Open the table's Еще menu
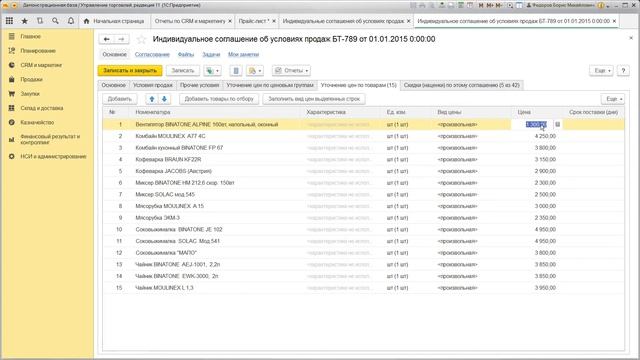Viewport: 640px width, 360px height. pyautogui.click(x=613, y=99)
